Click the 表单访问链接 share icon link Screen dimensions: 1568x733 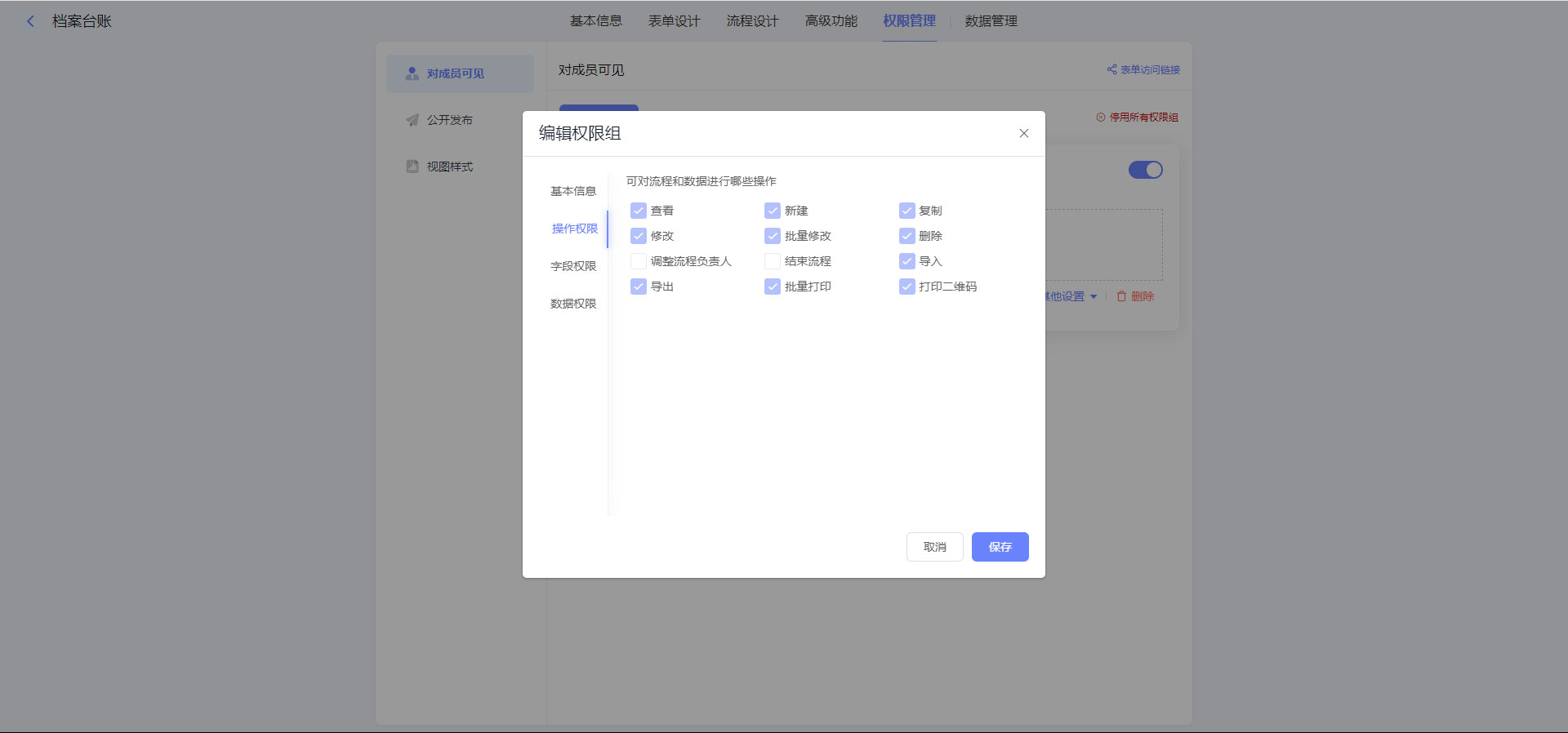[x=1143, y=70]
